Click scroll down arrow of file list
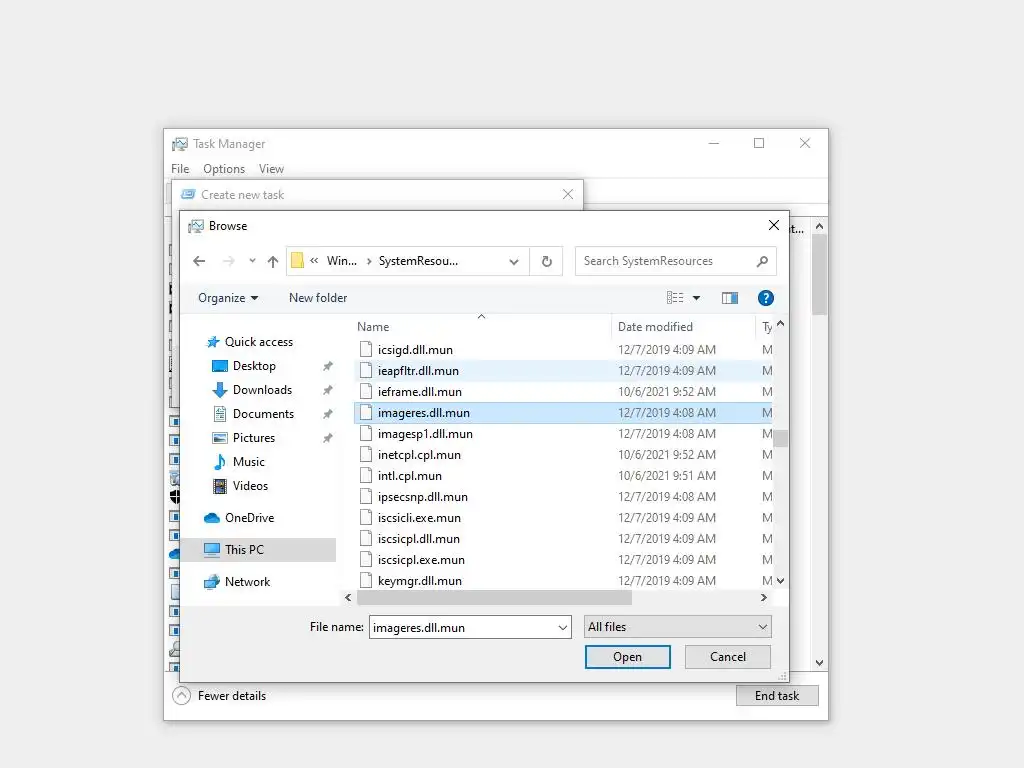This screenshot has width=1024, height=768. pos(780,581)
